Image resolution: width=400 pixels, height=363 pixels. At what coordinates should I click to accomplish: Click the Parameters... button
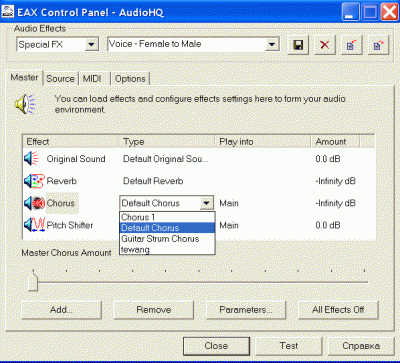tap(246, 310)
